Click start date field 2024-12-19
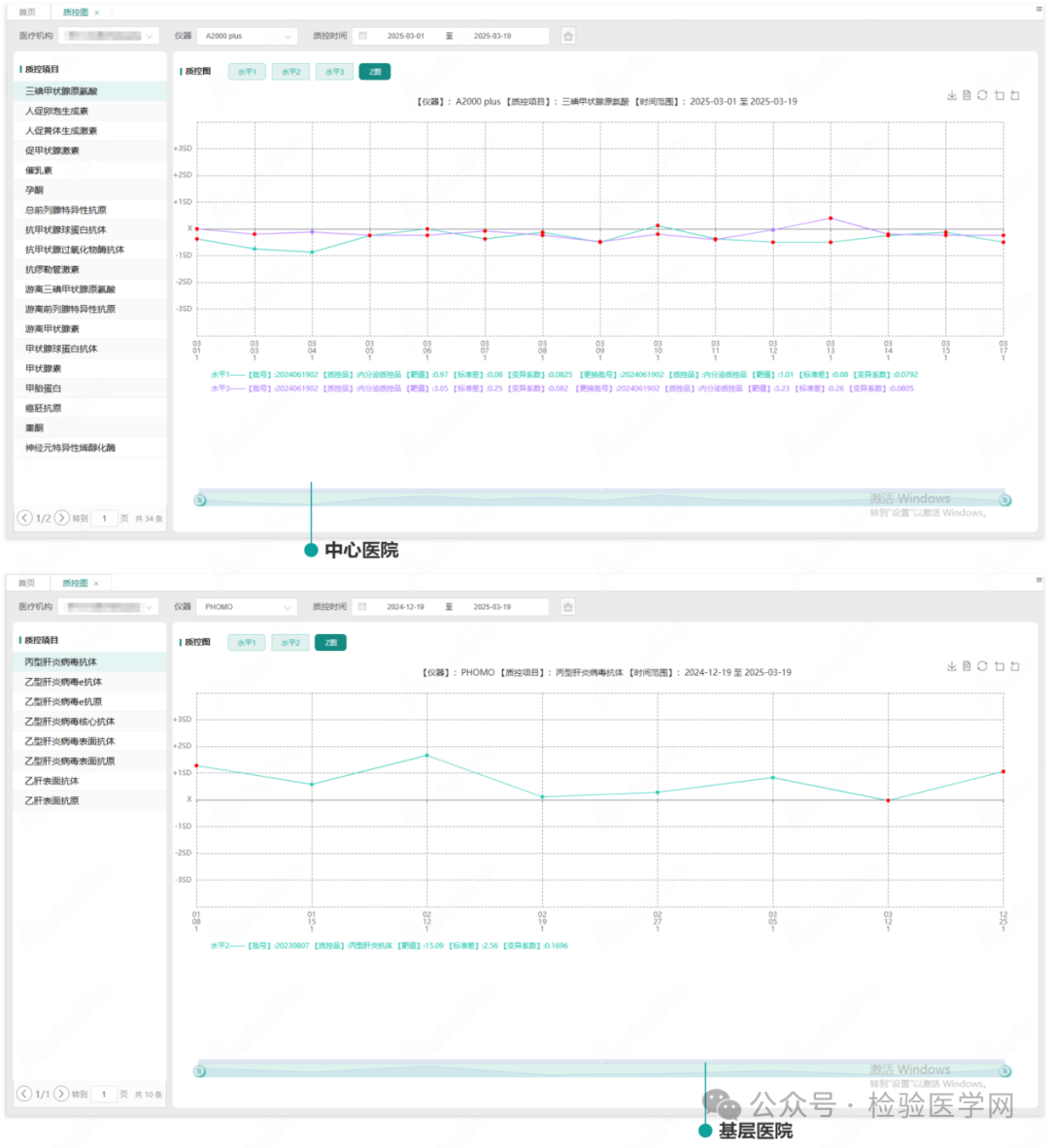This screenshot has height=1148, width=1049. coord(406,607)
